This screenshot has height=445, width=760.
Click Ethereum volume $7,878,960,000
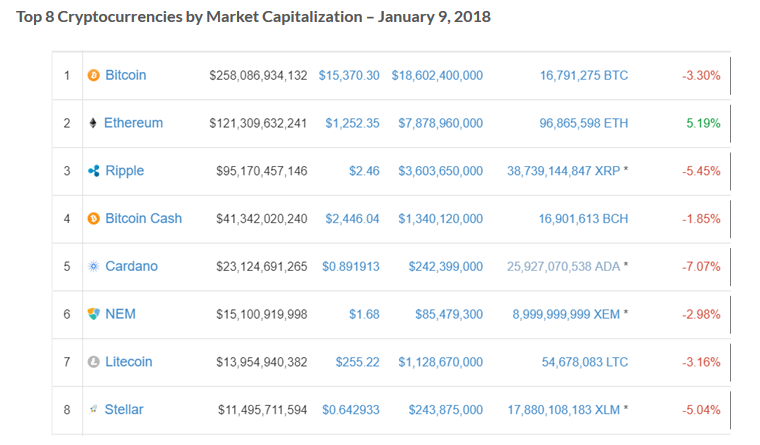(x=441, y=123)
